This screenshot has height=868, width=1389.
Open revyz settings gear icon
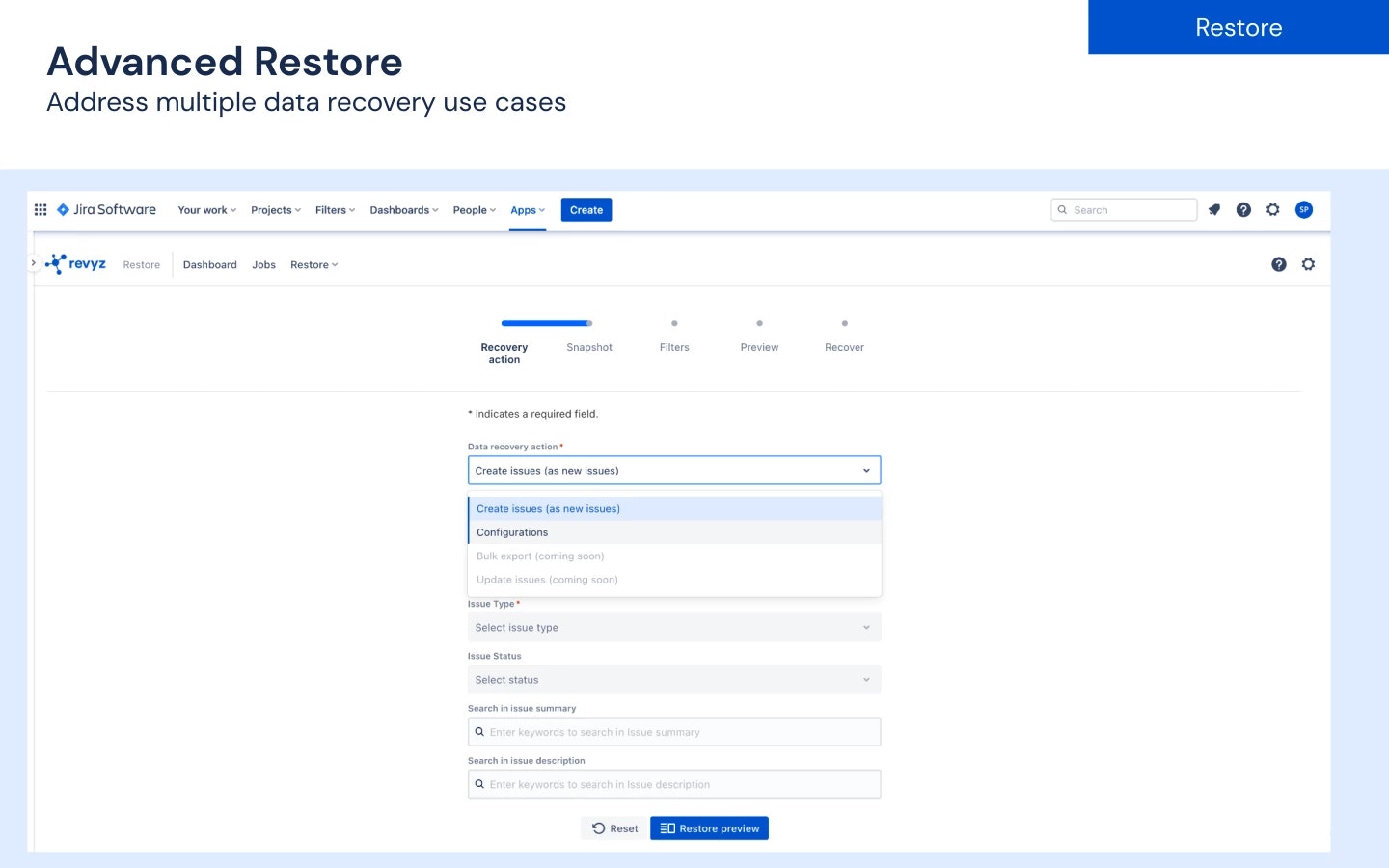(1308, 264)
